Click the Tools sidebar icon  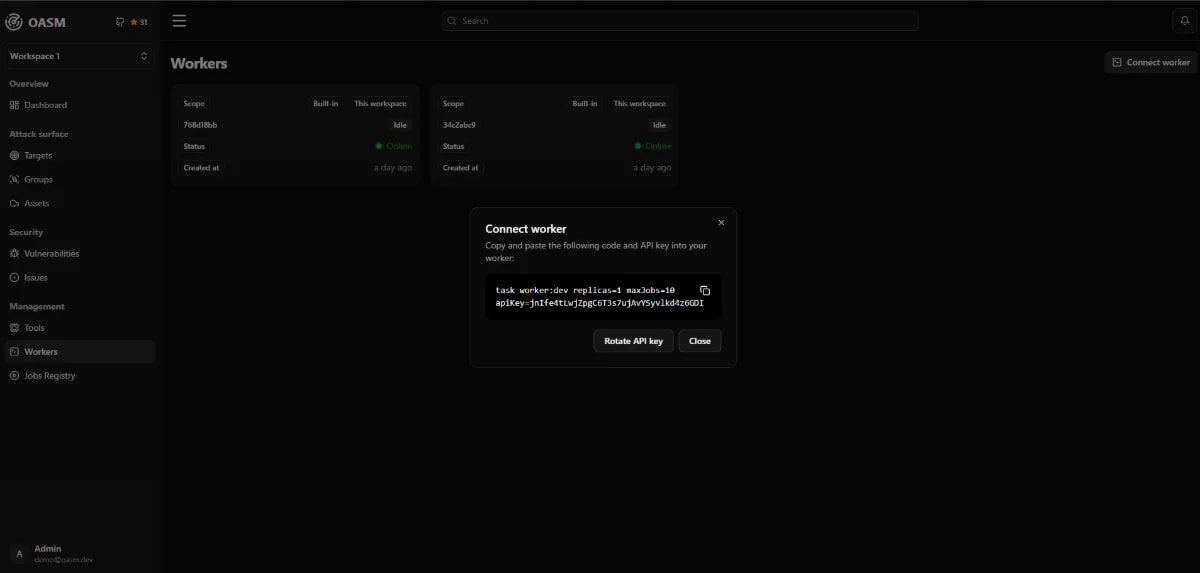point(15,327)
